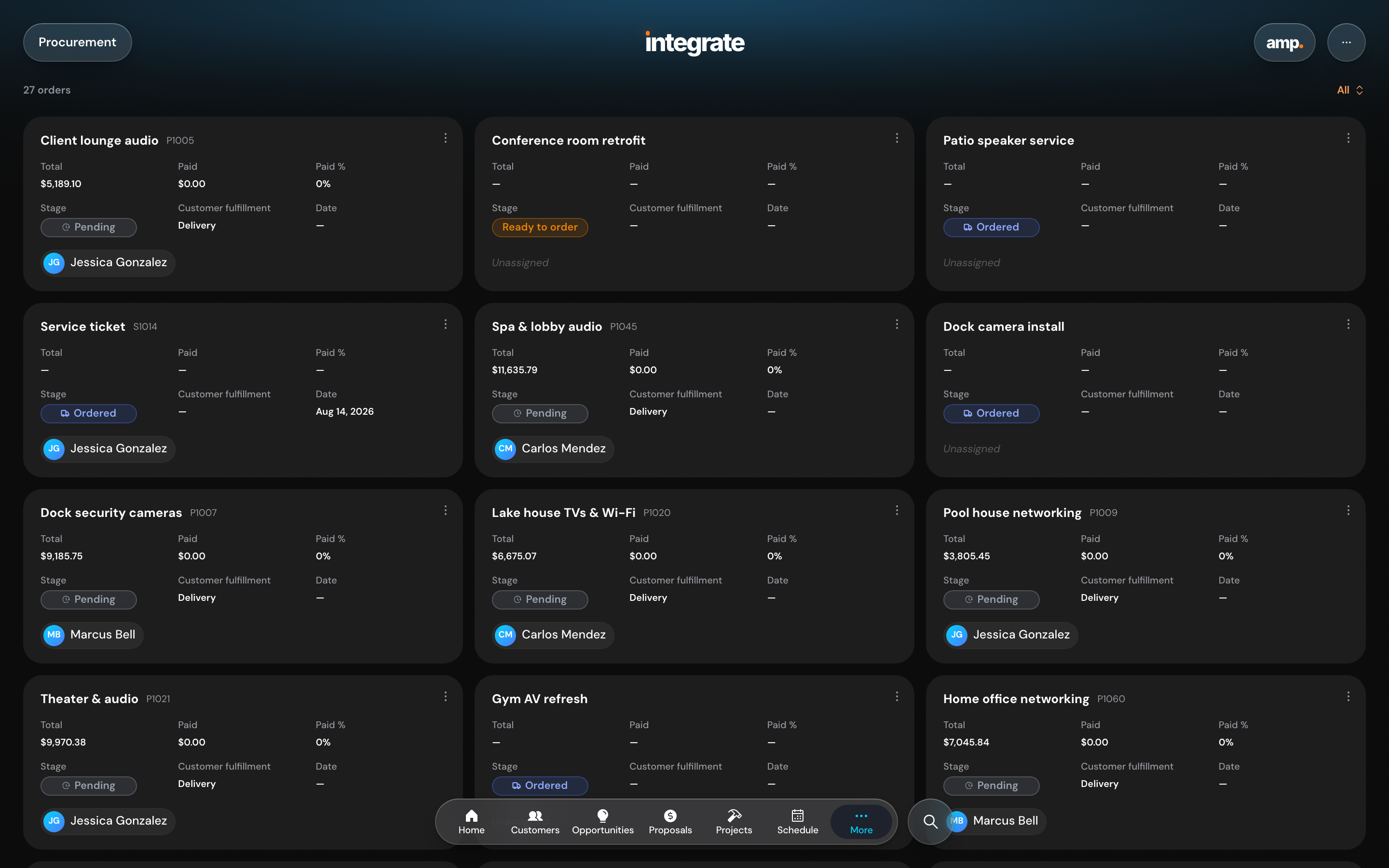Open Dock security cameras card kebab menu
The height and width of the screenshot is (868, 1389).
tap(446, 510)
